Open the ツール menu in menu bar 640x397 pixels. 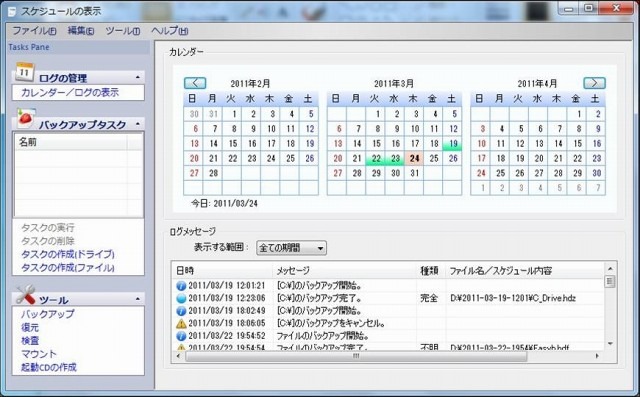[x=122, y=31]
